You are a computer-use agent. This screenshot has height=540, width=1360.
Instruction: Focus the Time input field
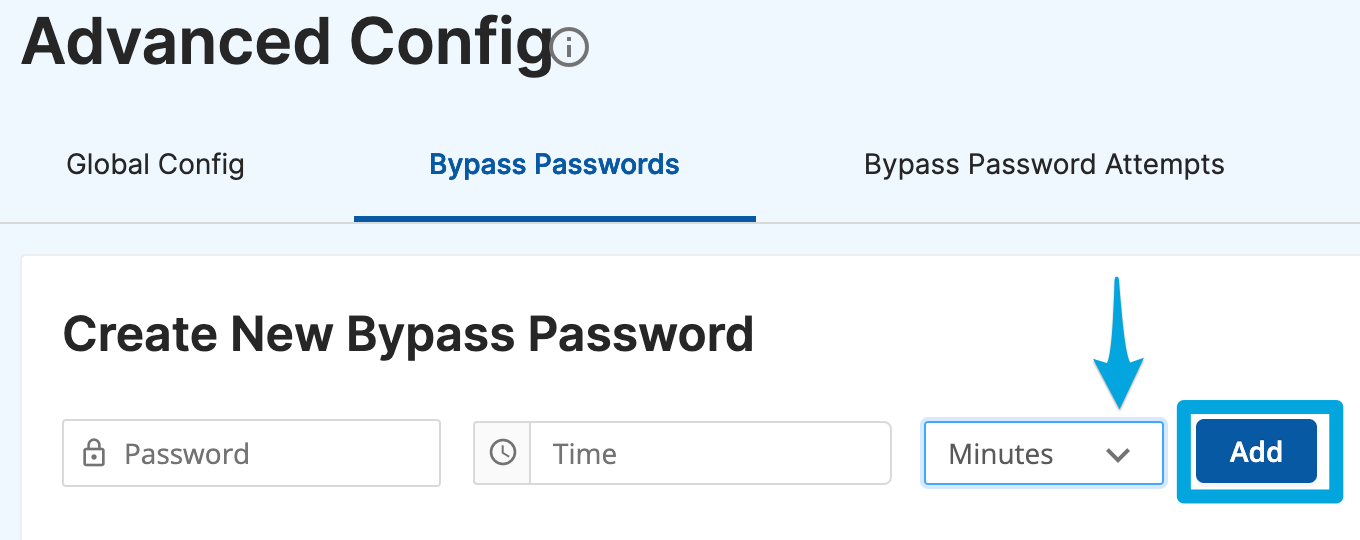(710, 453)
